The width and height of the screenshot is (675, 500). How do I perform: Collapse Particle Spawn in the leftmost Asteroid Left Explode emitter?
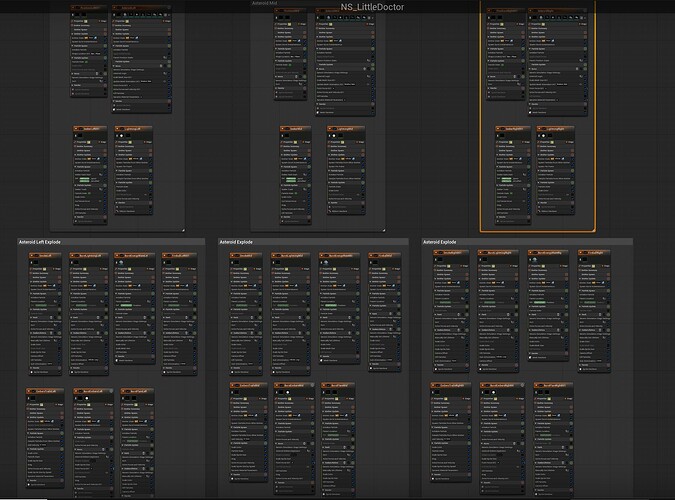point(30,291)
